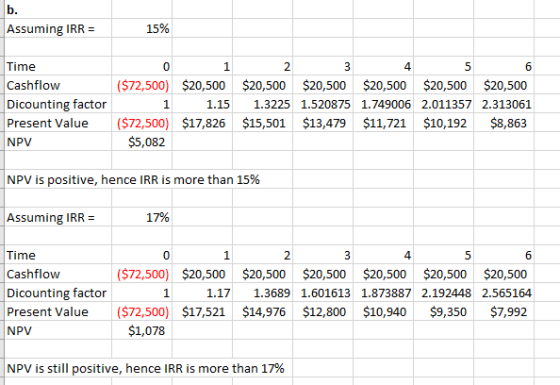Select the 15% IRR assumption cell
The height and width of the screenshot is (385, 560).
tap(142, 28)
